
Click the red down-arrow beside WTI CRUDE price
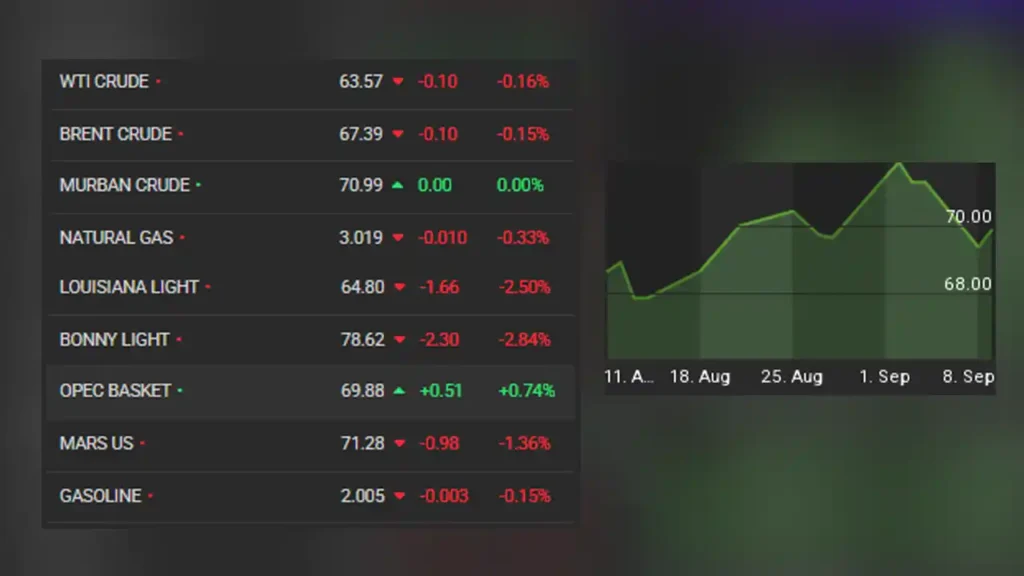click(399, 83)
